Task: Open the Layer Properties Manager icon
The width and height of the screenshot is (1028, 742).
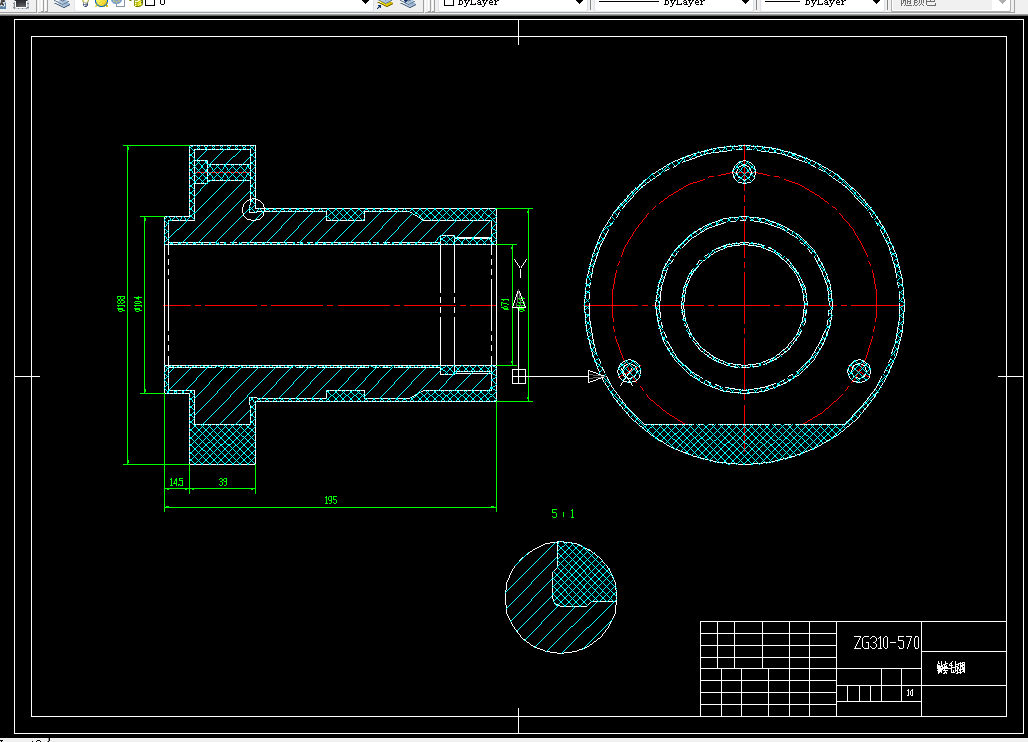Action: [62, 3]
